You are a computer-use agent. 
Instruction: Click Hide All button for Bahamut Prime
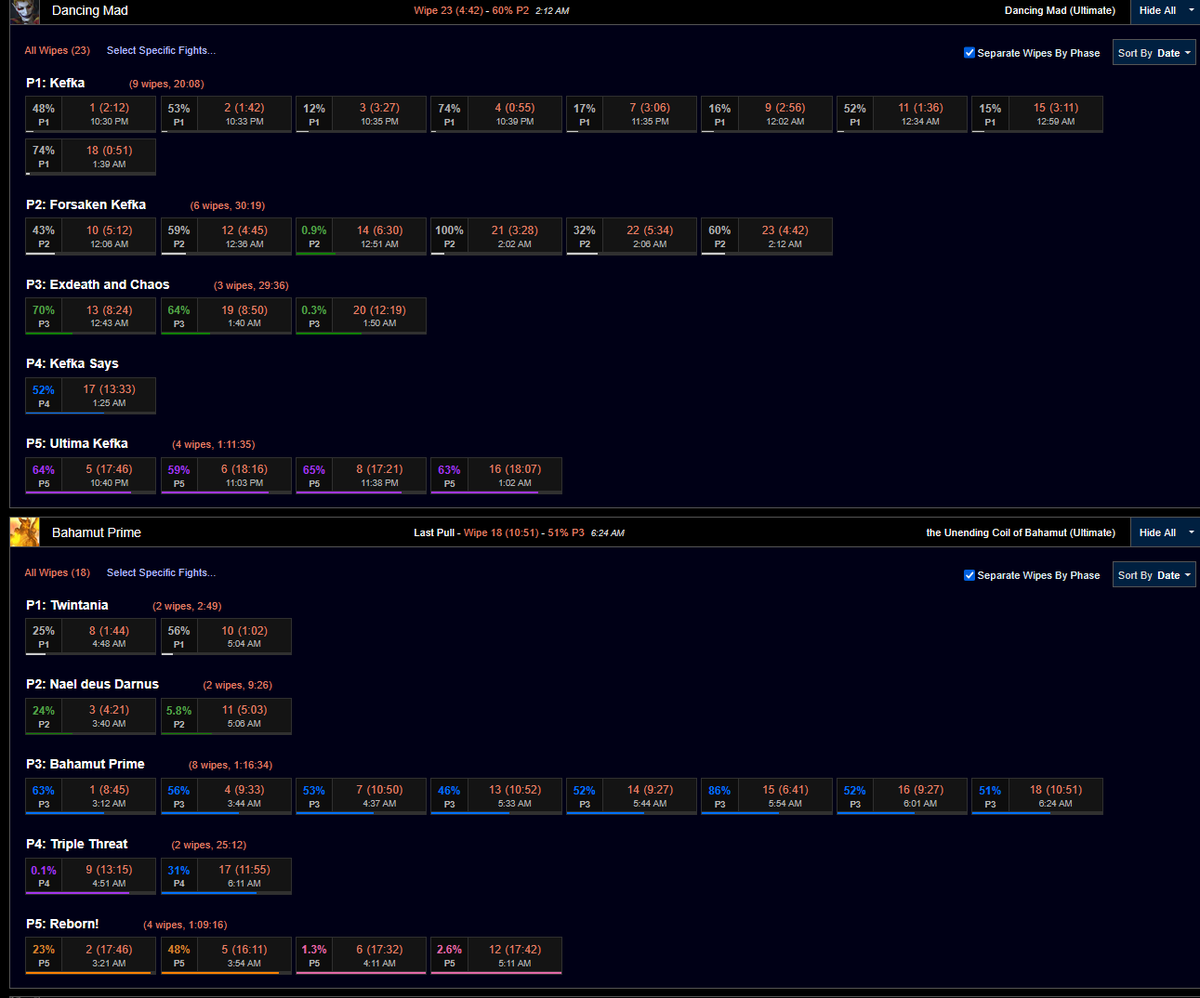click(x=1157, y=533)
